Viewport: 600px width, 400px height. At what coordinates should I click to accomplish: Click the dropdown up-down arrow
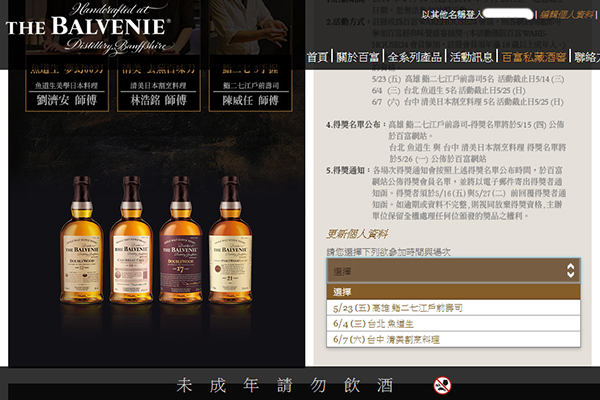pos(571,271)
